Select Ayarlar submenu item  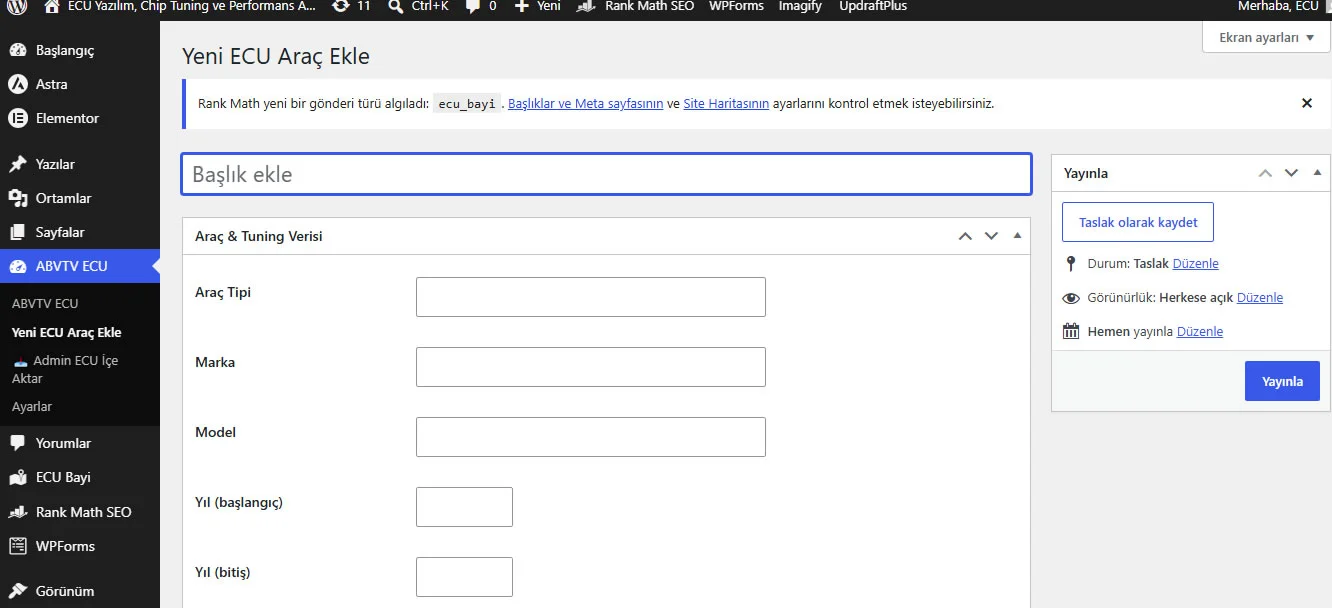32,406
